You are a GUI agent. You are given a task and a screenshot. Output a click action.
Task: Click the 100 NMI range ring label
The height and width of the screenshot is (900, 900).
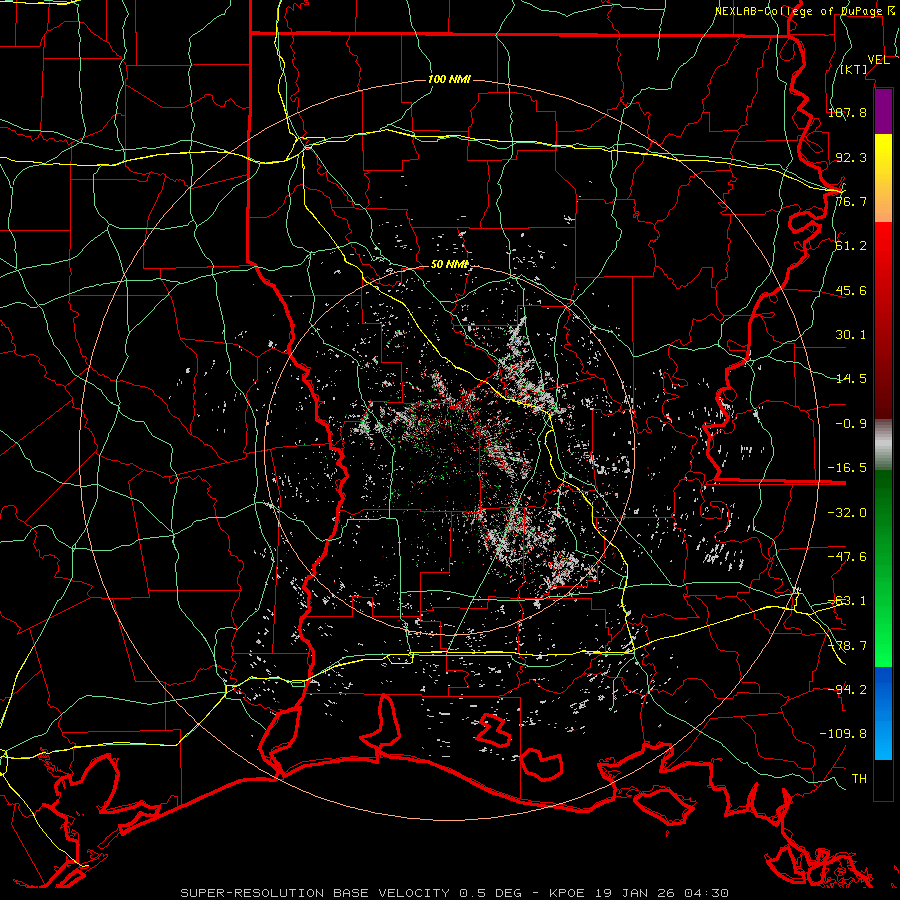click(x=449, y=79)
